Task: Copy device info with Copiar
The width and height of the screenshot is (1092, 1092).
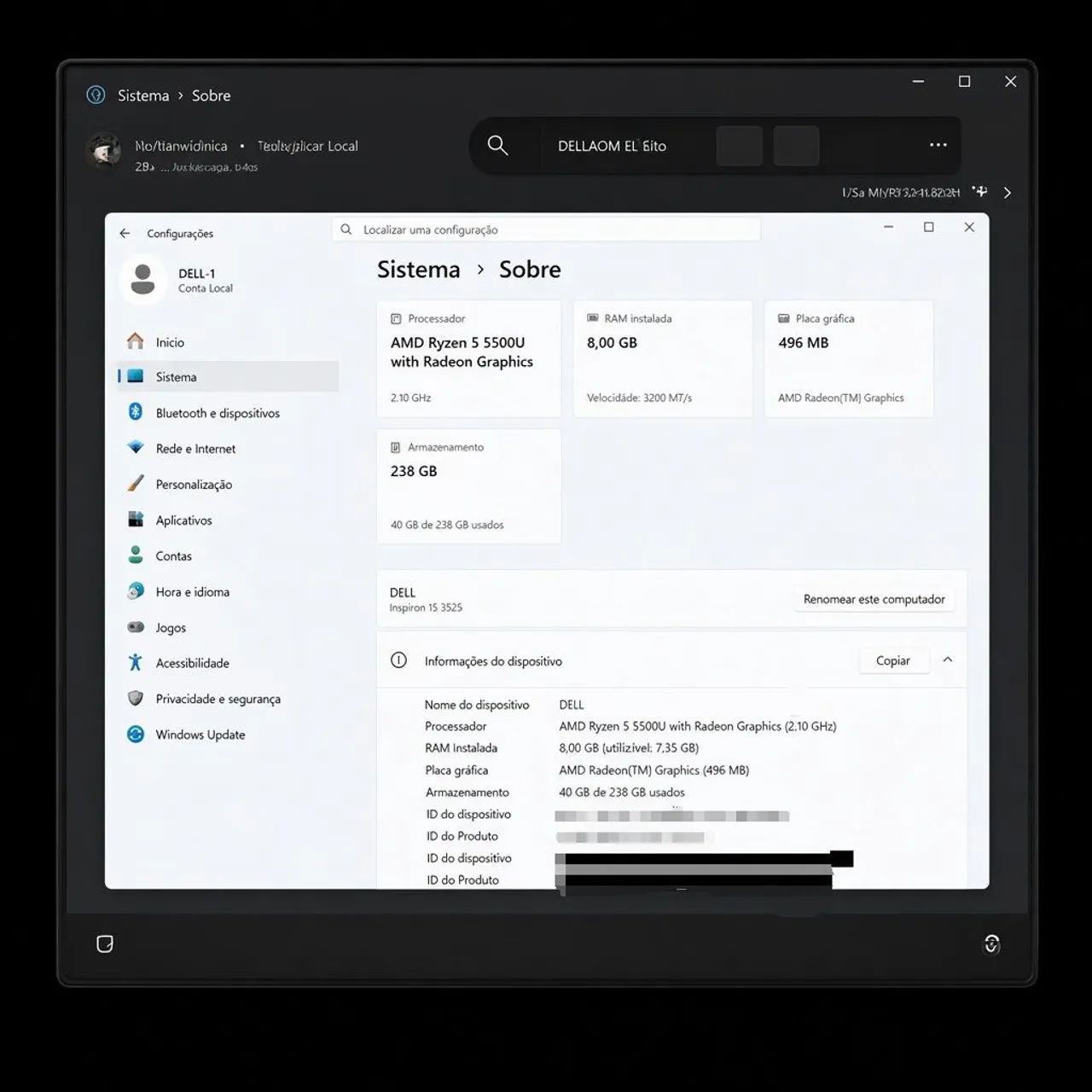Action: [x=893, y=660]
